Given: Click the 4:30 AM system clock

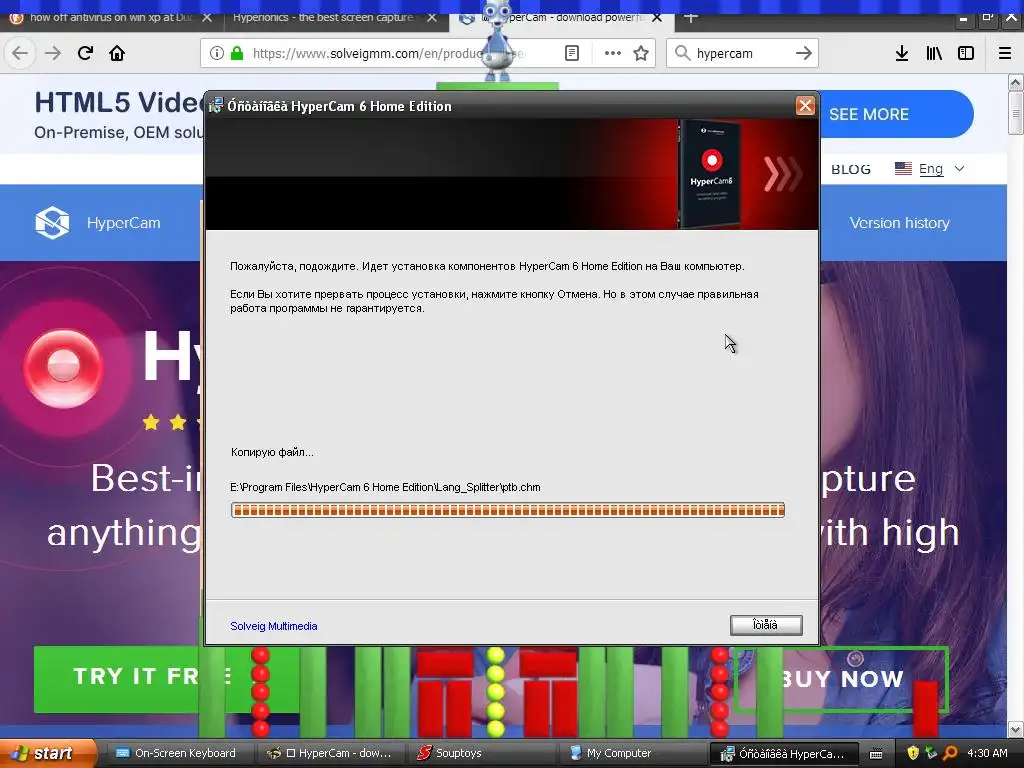Looking at the screenshot, I should coord(987,753).
